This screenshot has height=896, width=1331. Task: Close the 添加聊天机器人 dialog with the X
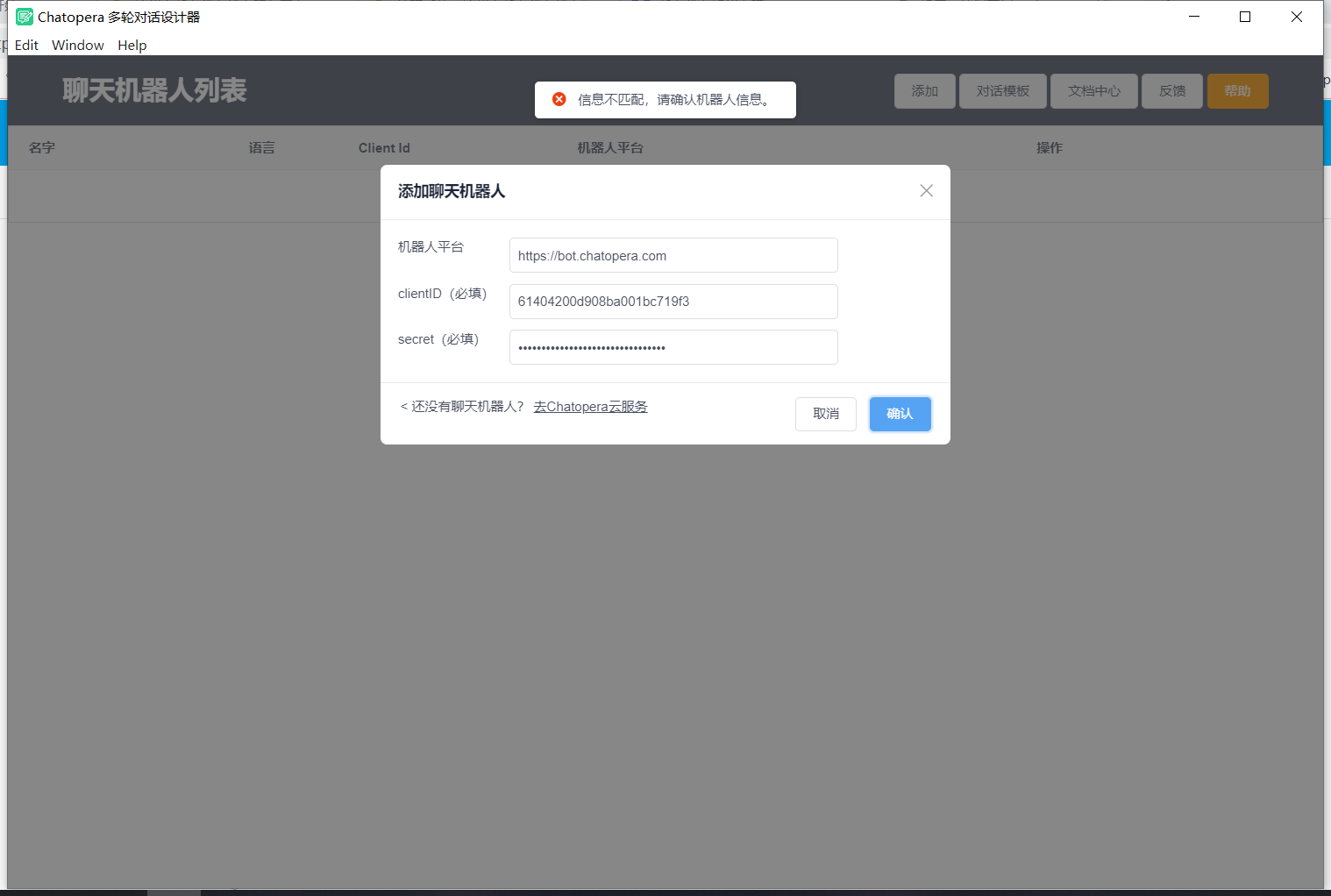[x=926, y=191]
